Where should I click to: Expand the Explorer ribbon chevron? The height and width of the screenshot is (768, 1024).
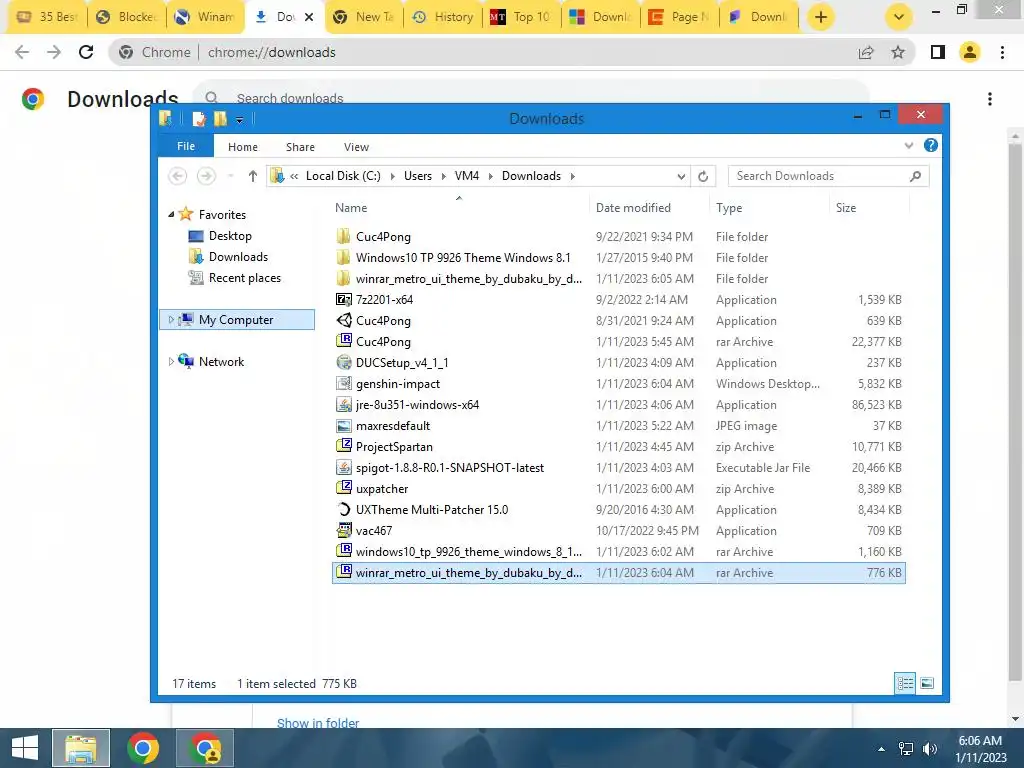click(908, 146)
